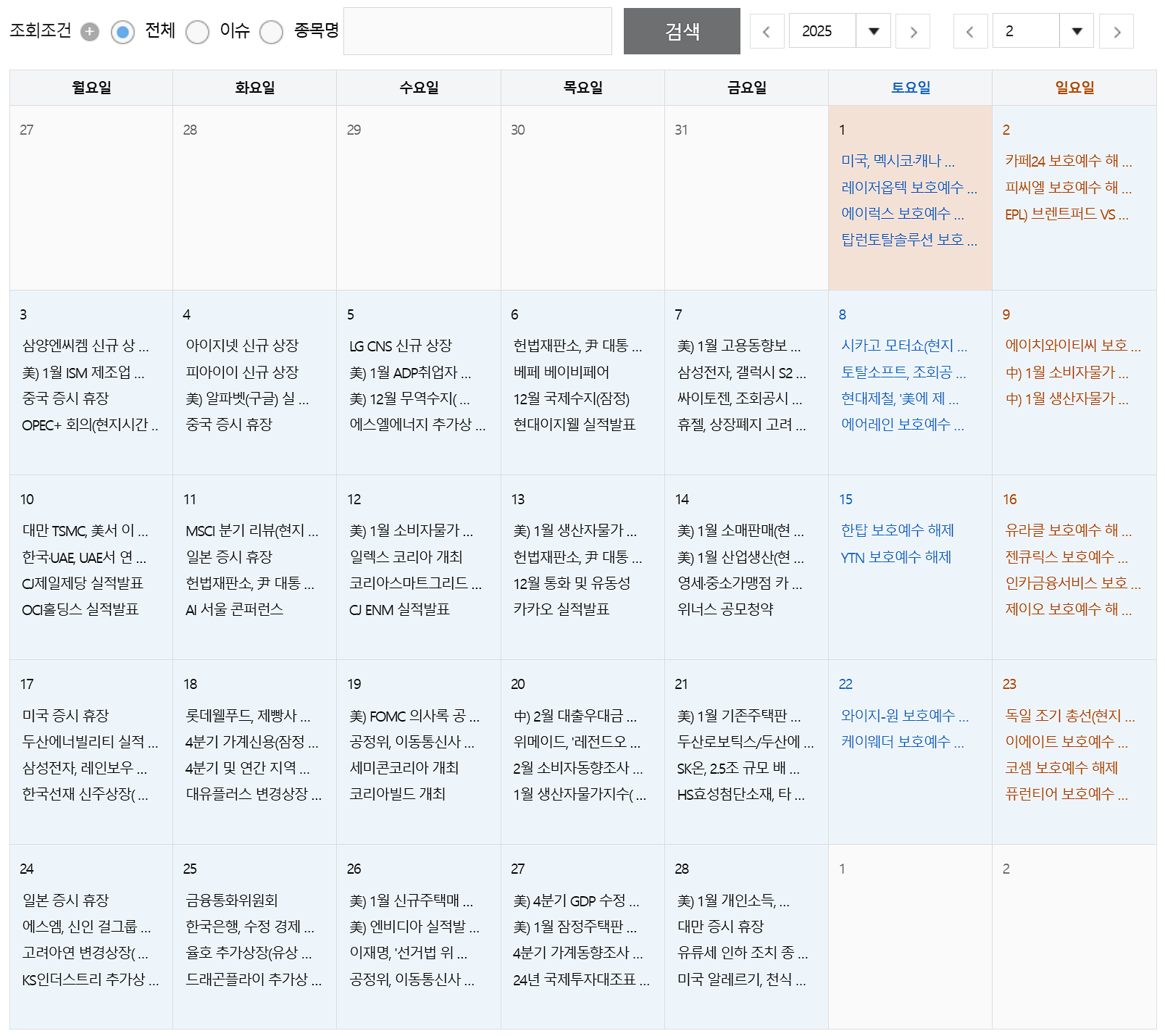Click the 와이지-원 보호예수 entry on the 22nd
The image size is (1165, 1036).
coord(906,715)
